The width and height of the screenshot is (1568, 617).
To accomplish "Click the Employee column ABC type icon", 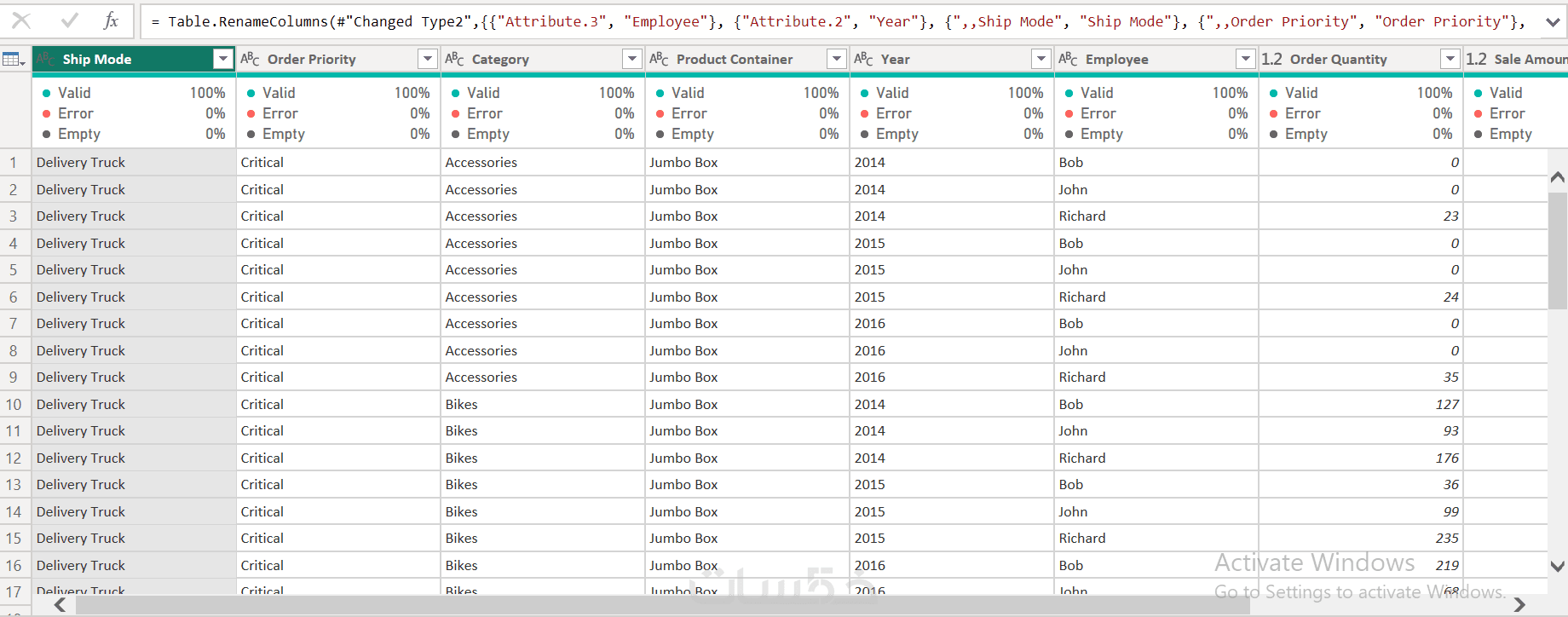I will point(1068,59).
